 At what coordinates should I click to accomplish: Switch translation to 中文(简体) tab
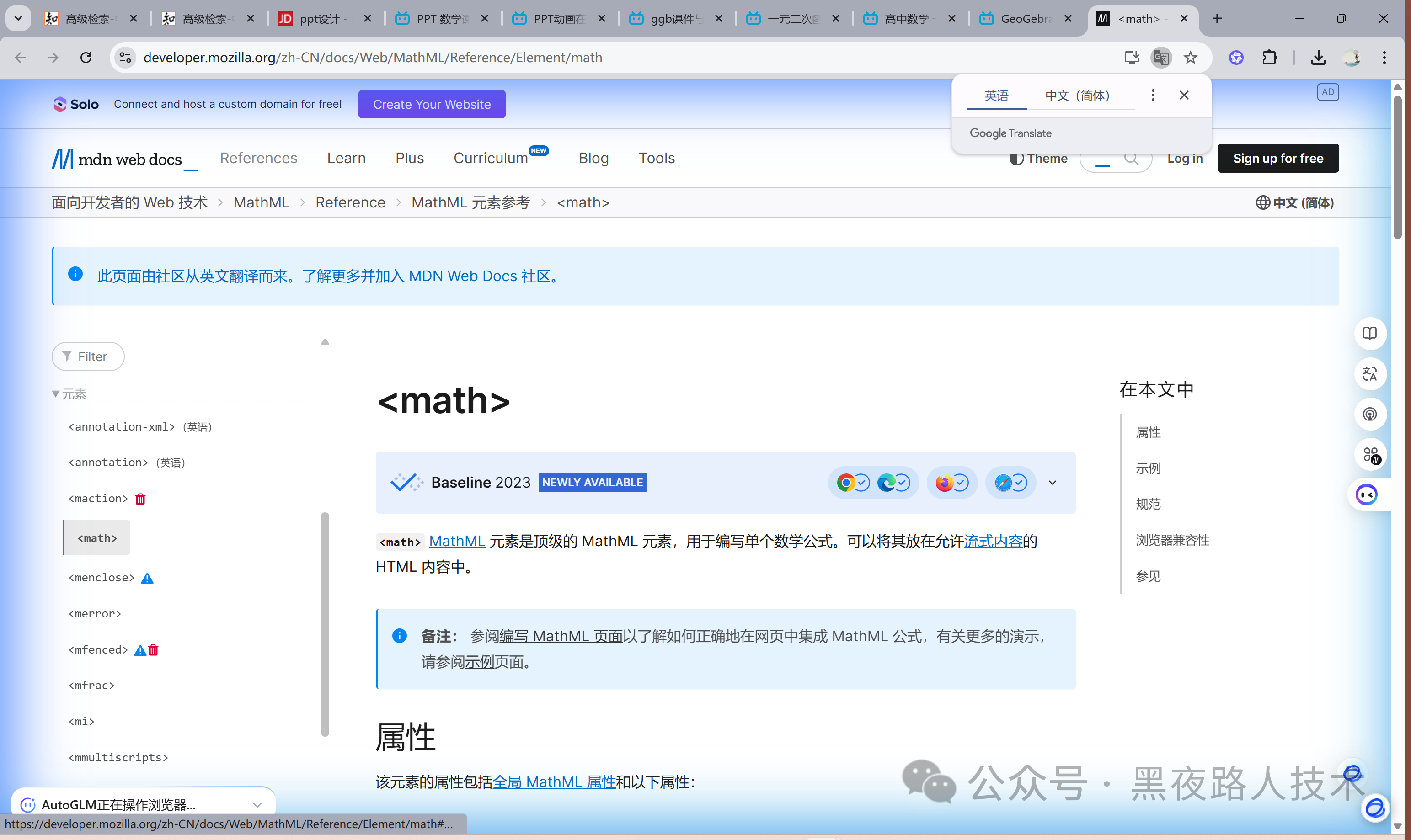pyautogui.click(x=1077, y=95)
